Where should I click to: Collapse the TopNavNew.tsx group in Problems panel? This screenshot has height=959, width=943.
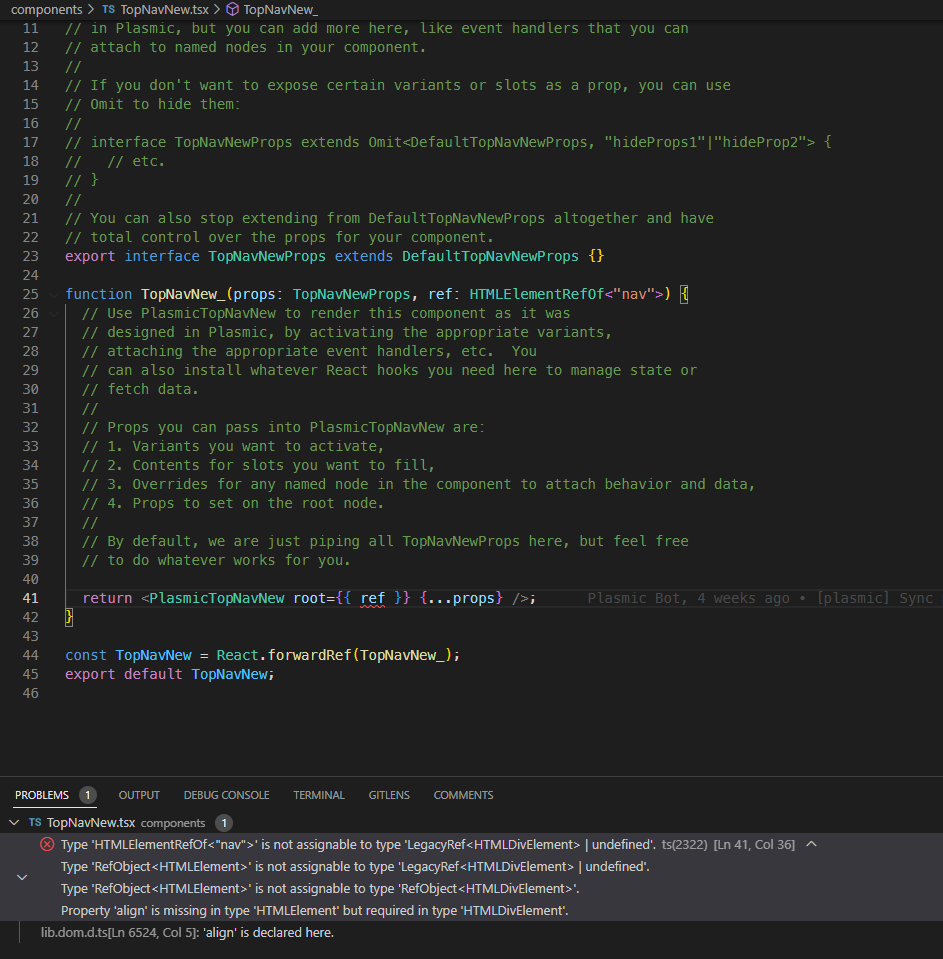click(14, 823)
